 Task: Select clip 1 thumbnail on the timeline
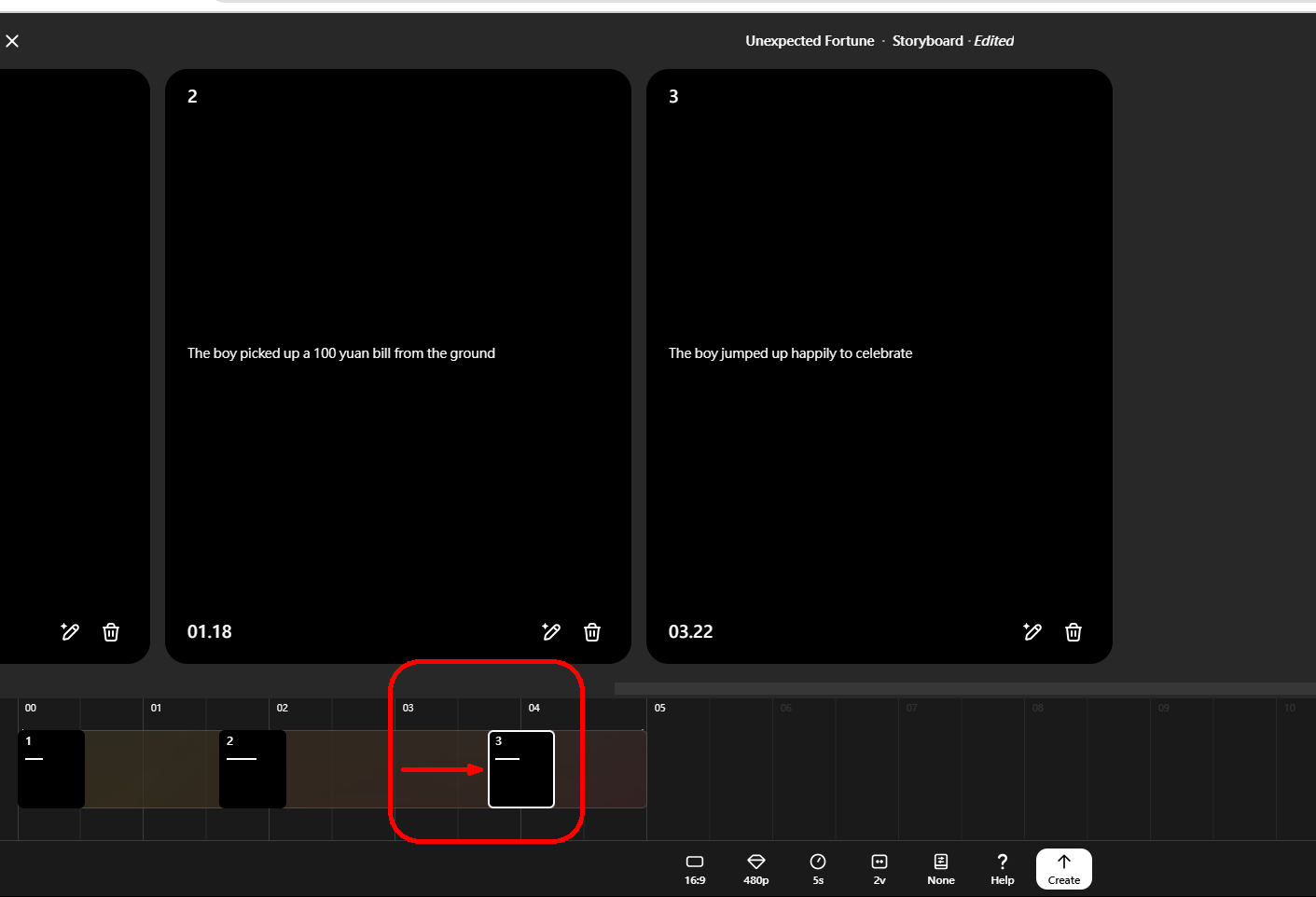pyautogui.click(x=51, y=769)
